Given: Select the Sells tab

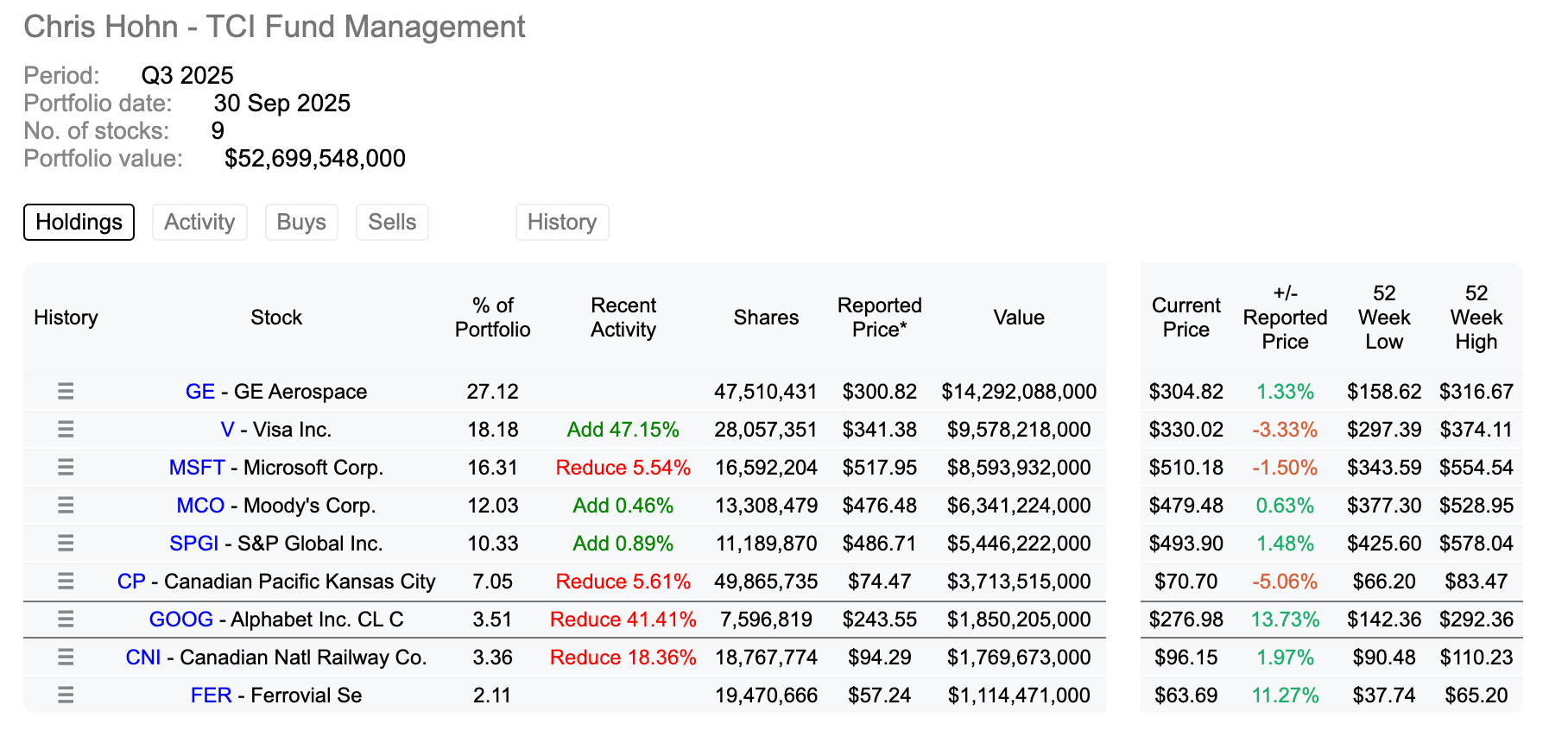Looking at the screenshot, I should [x=392, y=223].
